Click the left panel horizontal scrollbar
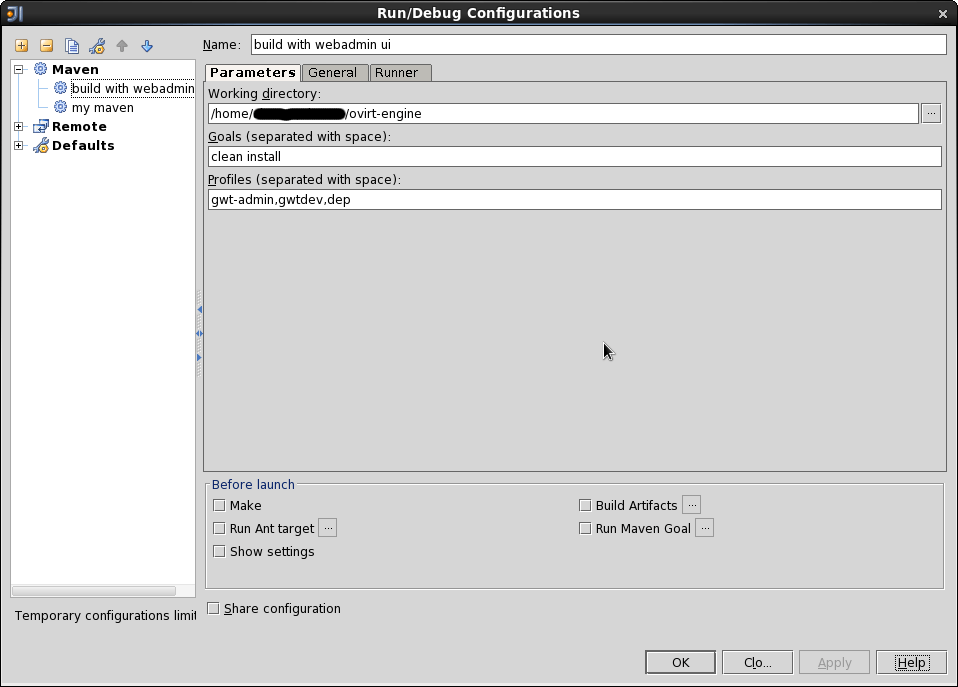Viewport: 958px width, 687px height. [x=95, y=591]
